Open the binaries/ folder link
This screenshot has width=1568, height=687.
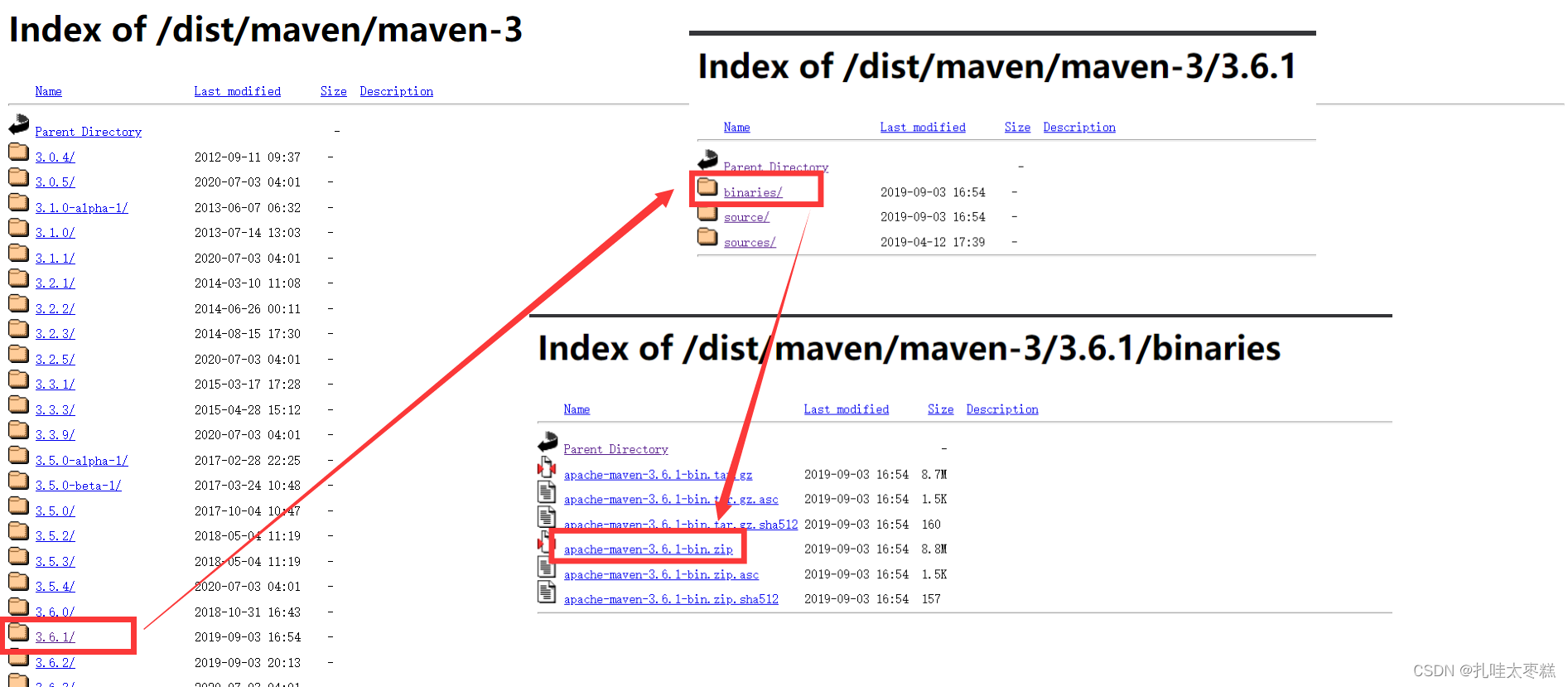pyautogui.click(x=752, y=192)
